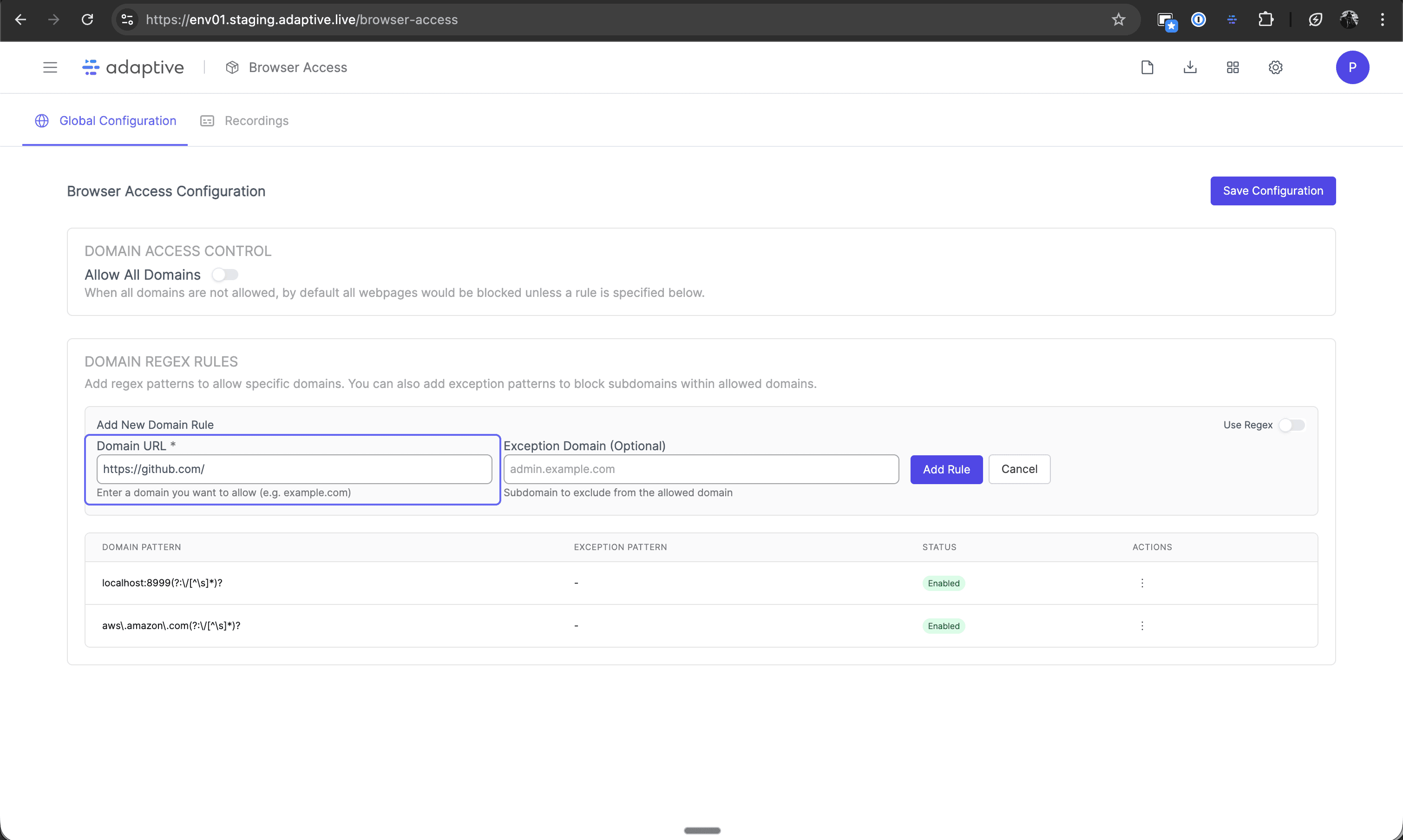1403x840 pixels.
Task: Click the STATUS column header
Action: click(x=939, y=547)
